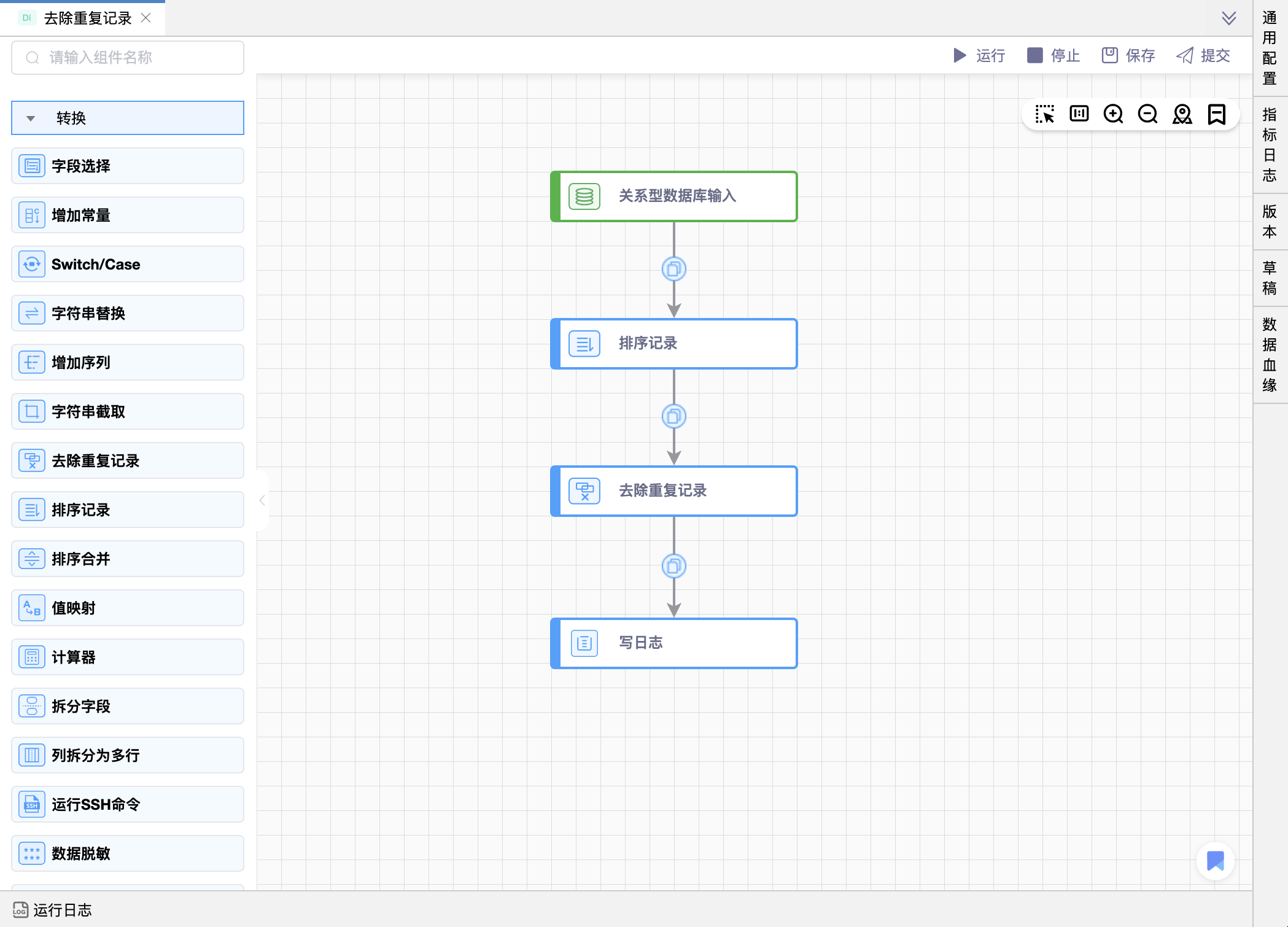Click copy icon below 关系型数据库输入 node
This screenshot has width=1288, height=927.
[x=673, y=269]
